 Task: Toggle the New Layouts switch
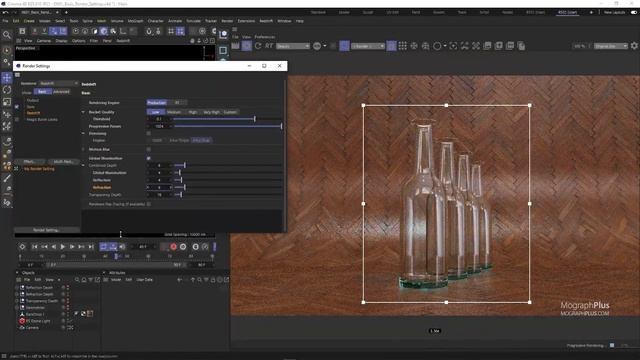634,12
